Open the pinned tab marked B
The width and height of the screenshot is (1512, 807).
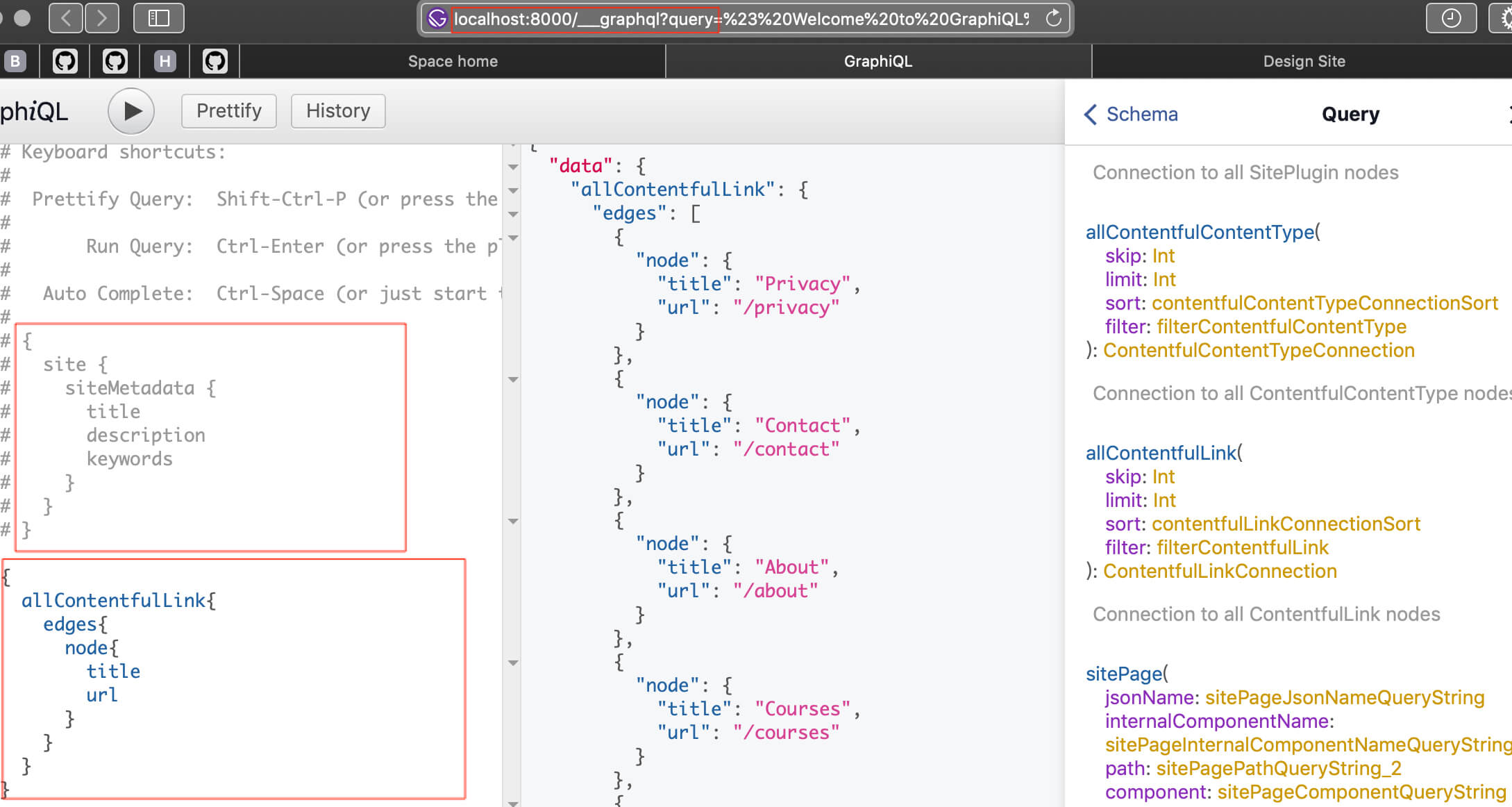point(15,61)
